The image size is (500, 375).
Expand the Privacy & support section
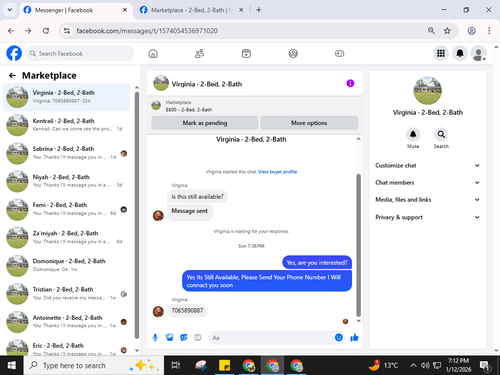(x=427, y=217)
